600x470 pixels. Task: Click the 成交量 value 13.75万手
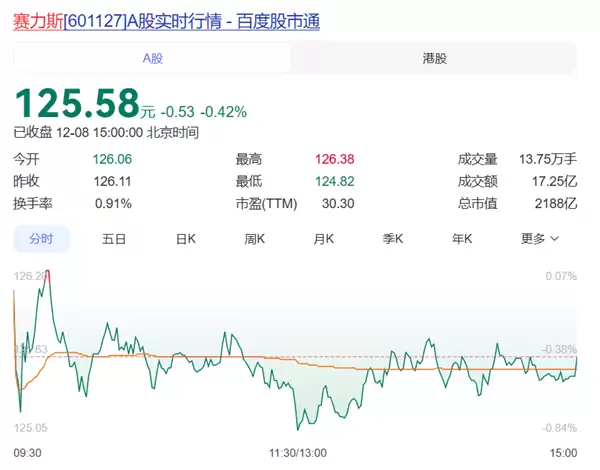548,159
